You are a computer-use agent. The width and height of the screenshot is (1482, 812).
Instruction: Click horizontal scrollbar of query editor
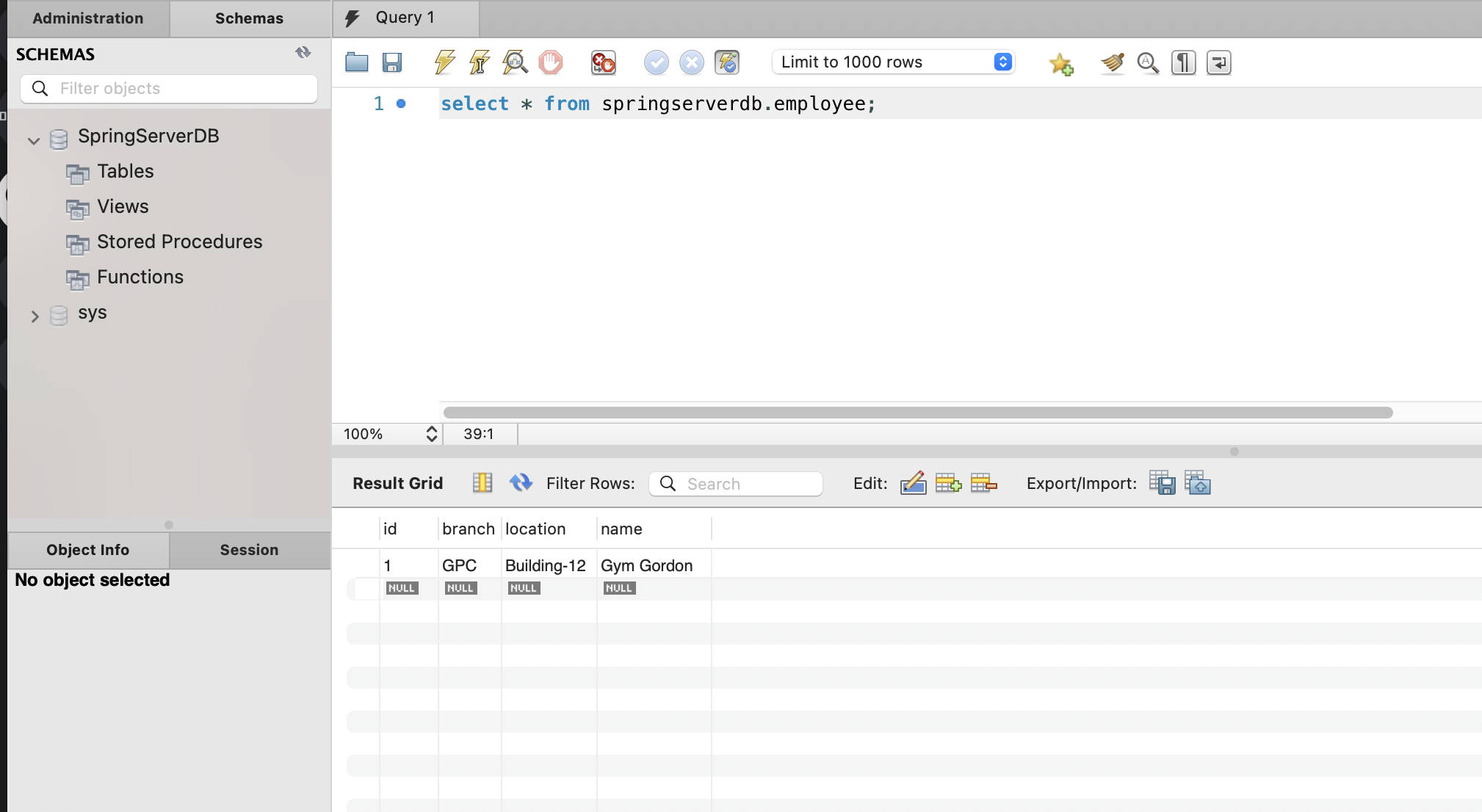[x=918, y=413]
